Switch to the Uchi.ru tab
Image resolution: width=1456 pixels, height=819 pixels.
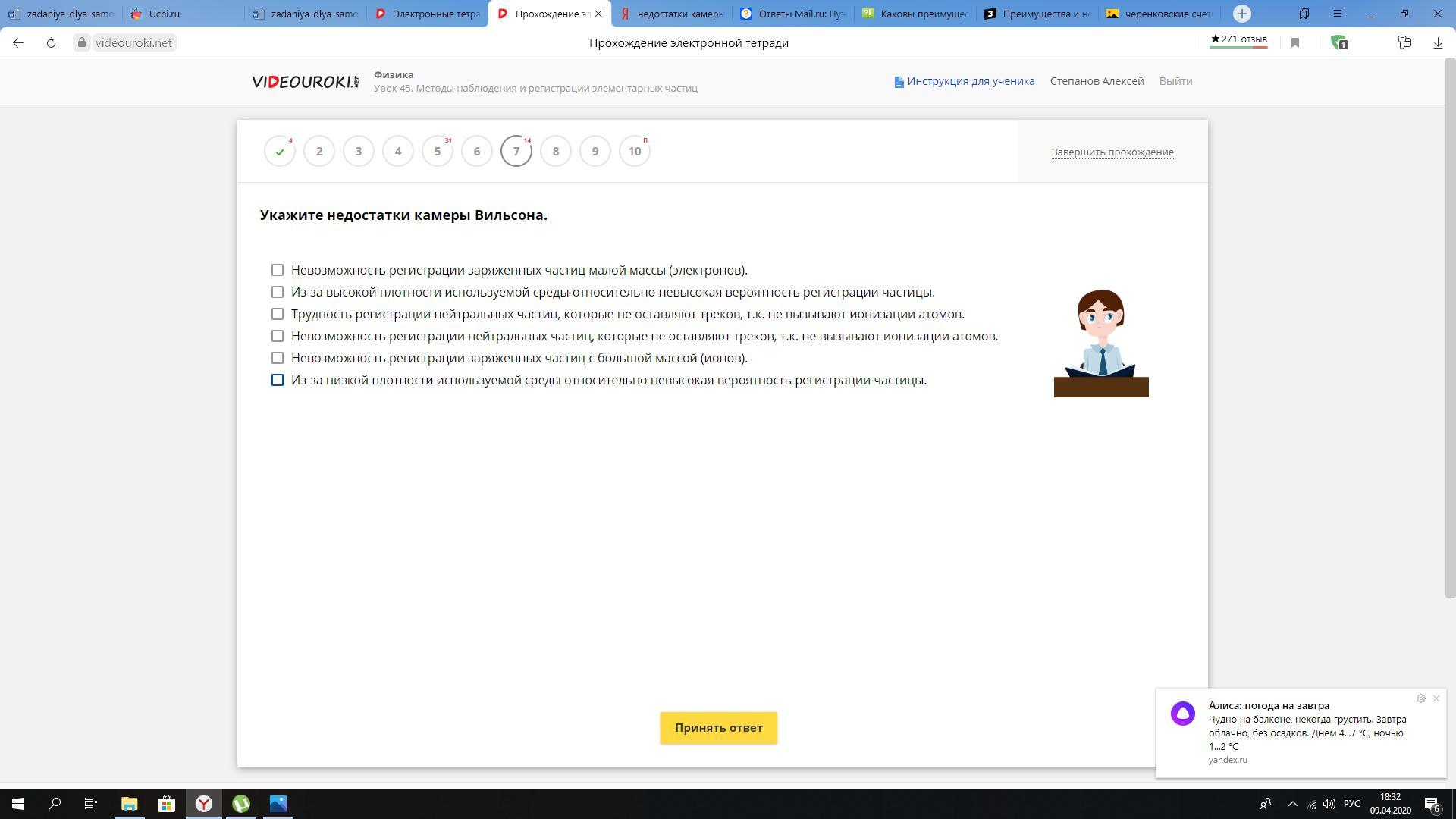click(164, 14)
